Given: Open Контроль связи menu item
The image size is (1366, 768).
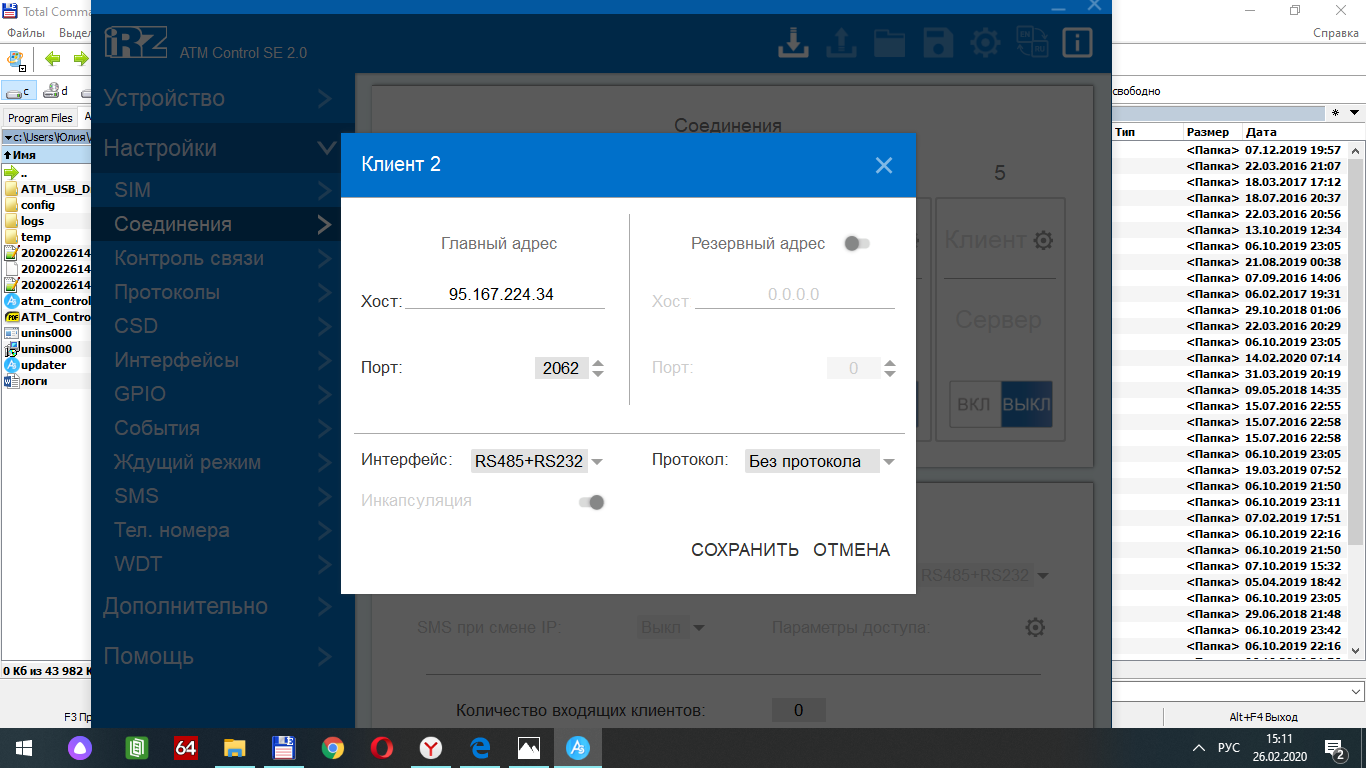Looking at the screenshot, I should tap(224, 258).
